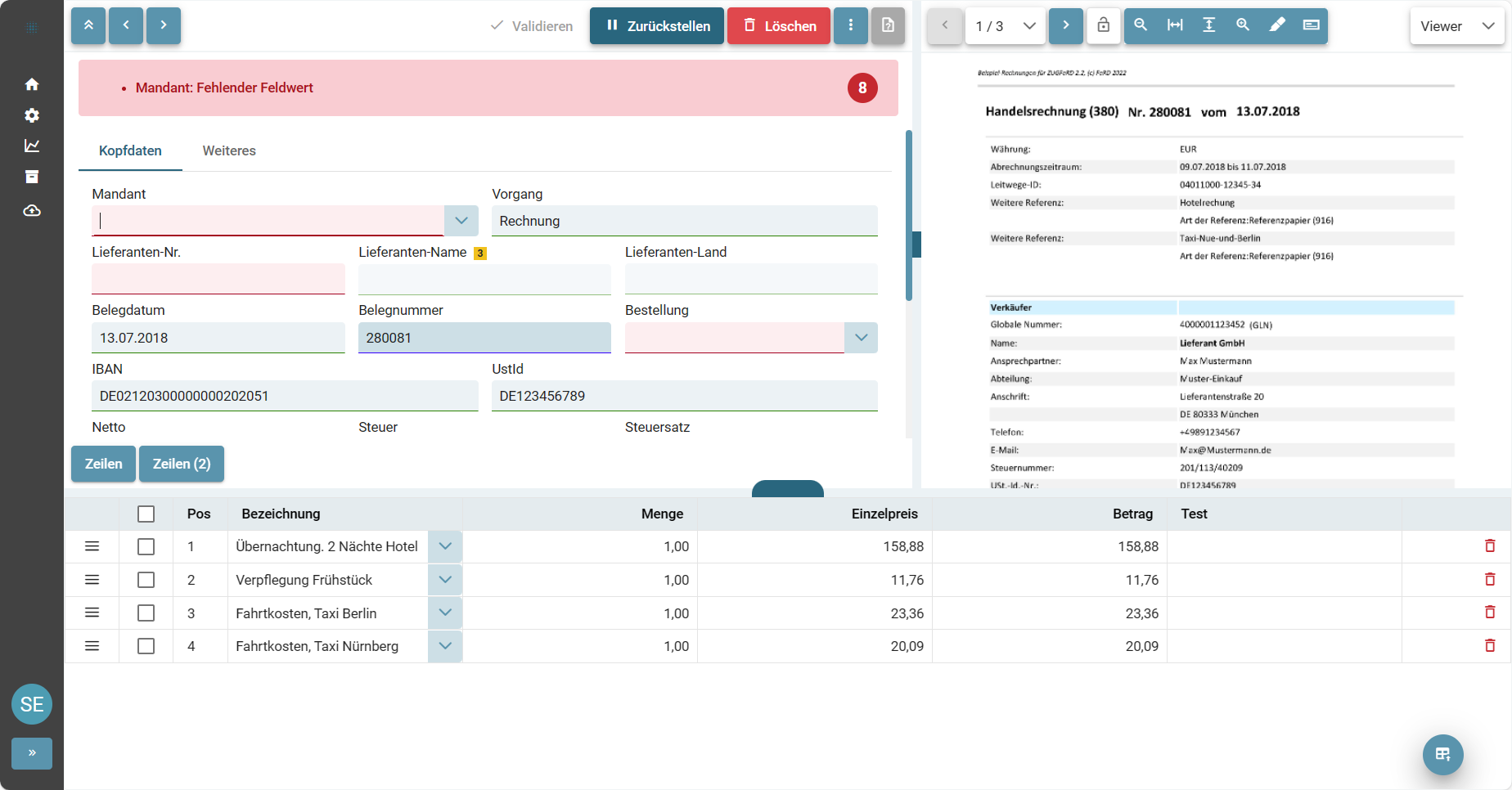Open the statistics chart icon in sidebar

32,146
